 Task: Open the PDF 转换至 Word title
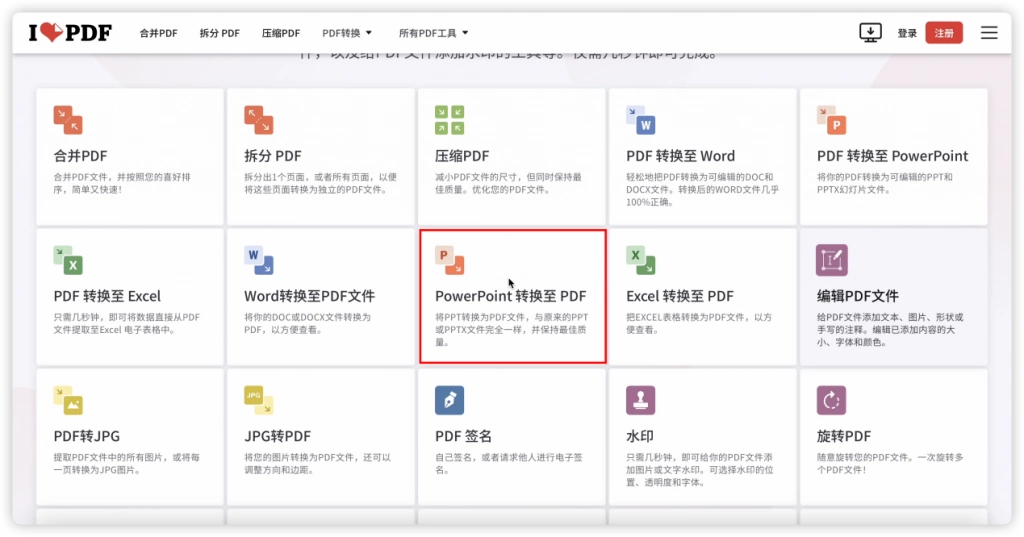[680, 155]
